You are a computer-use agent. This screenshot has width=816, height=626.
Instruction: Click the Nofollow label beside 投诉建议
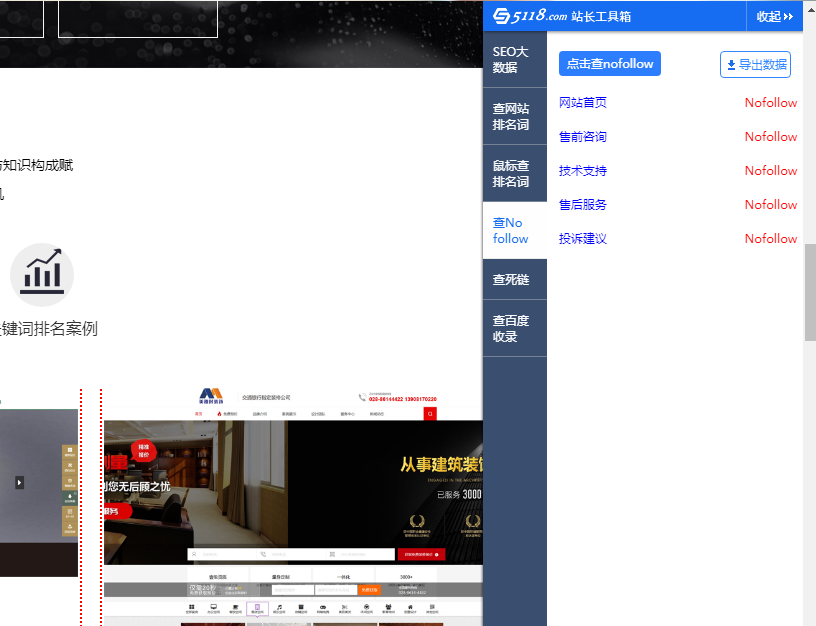[770, 238]
